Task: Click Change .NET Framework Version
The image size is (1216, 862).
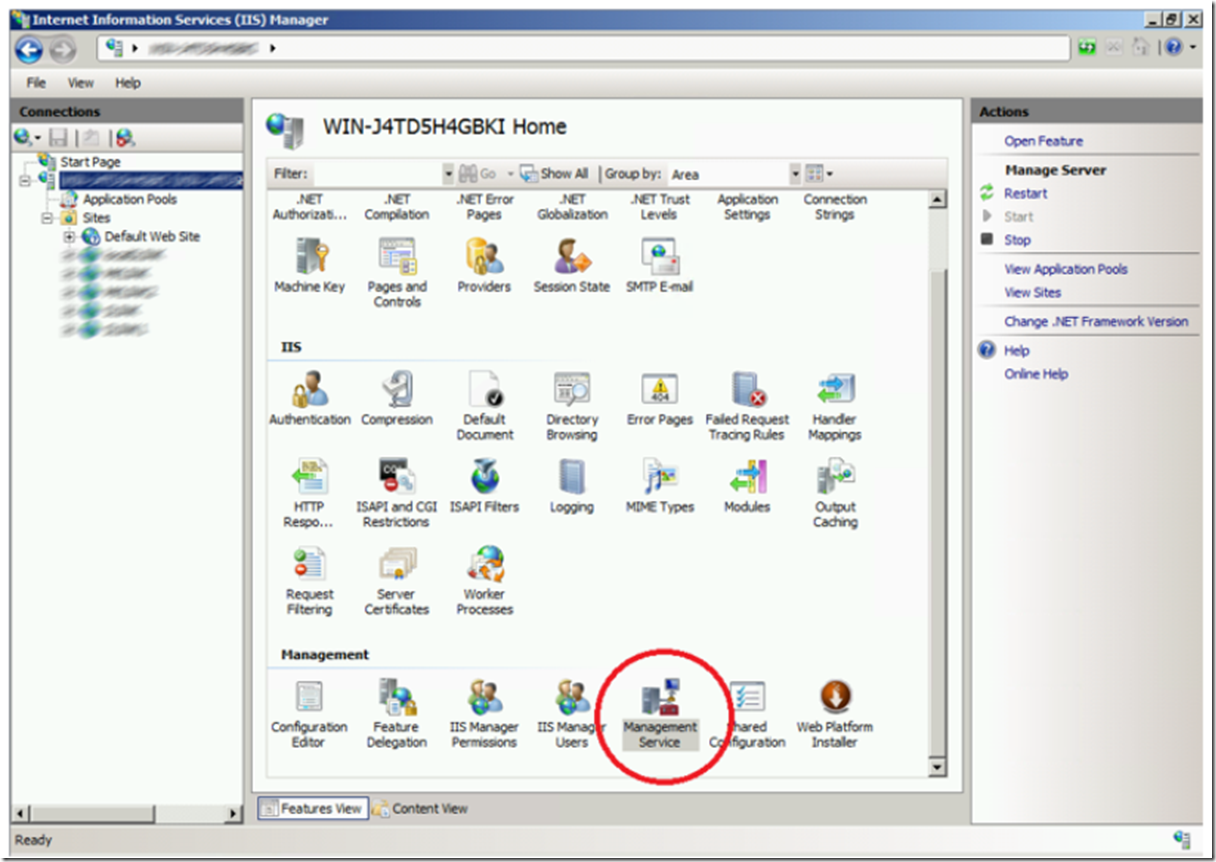Action: [1096, 321]
